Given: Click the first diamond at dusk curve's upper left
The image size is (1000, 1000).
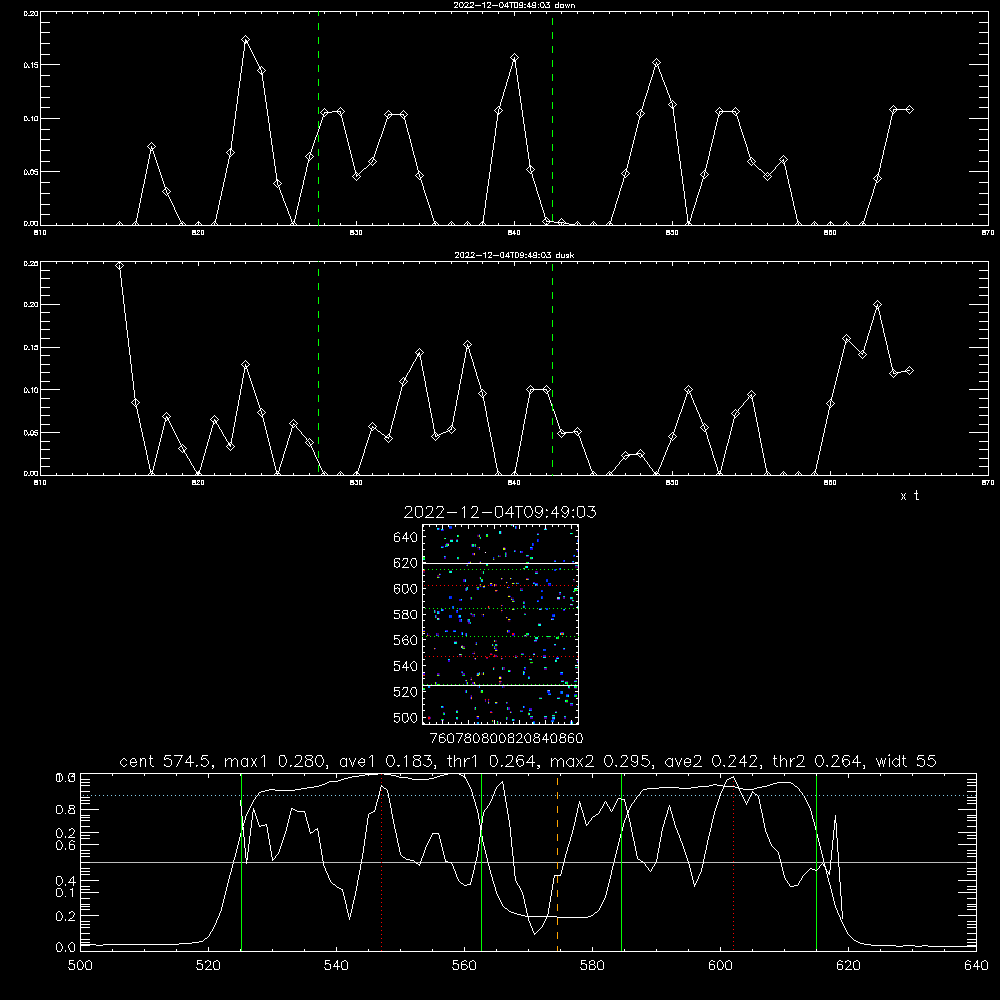Looking at the screenshot, I should [119, 265].
